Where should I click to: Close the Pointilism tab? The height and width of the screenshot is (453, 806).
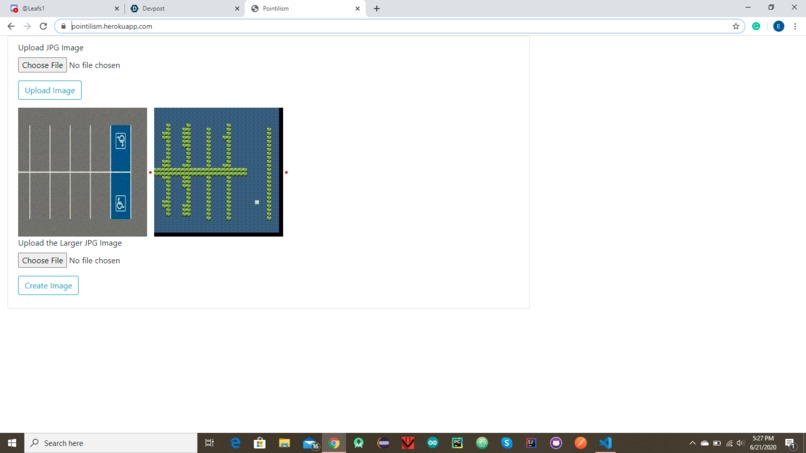pos(357,9)
